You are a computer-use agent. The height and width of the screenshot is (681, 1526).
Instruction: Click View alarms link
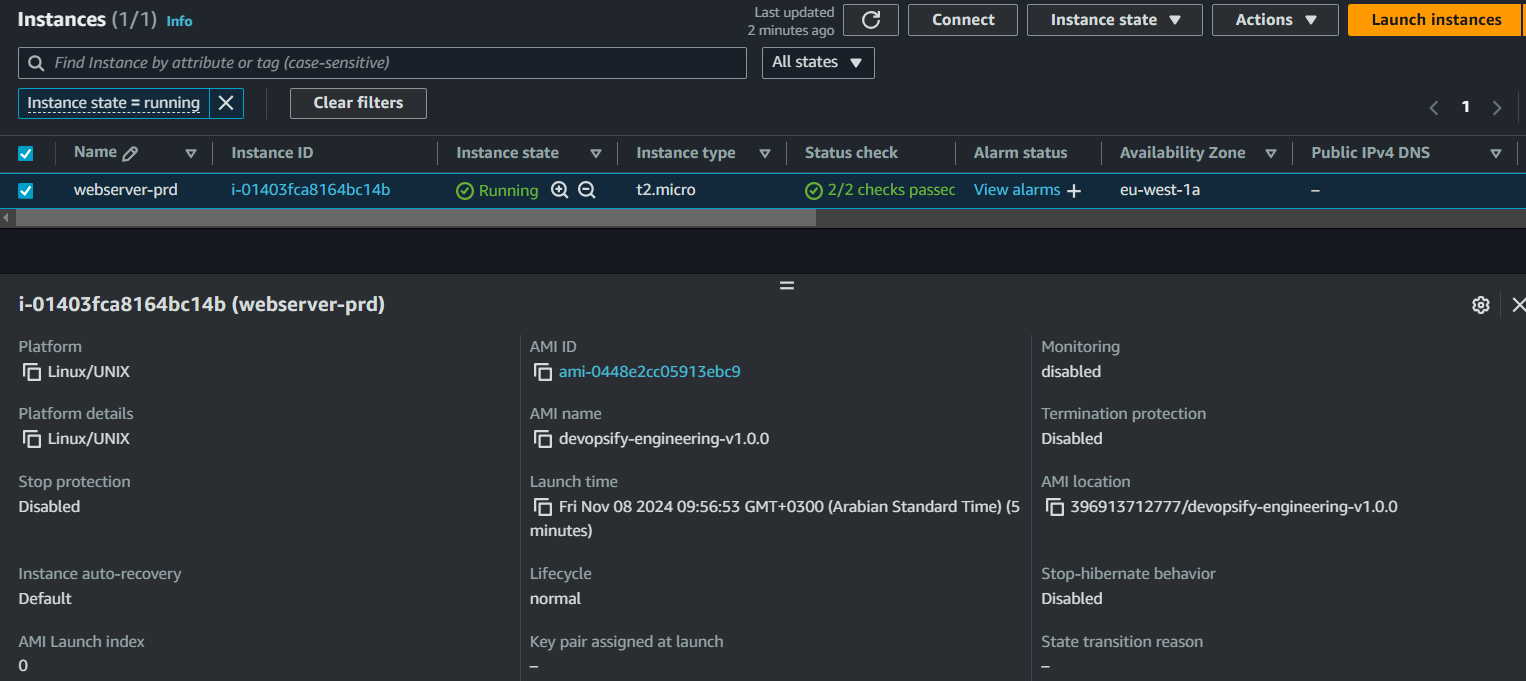coord(1016,190)
